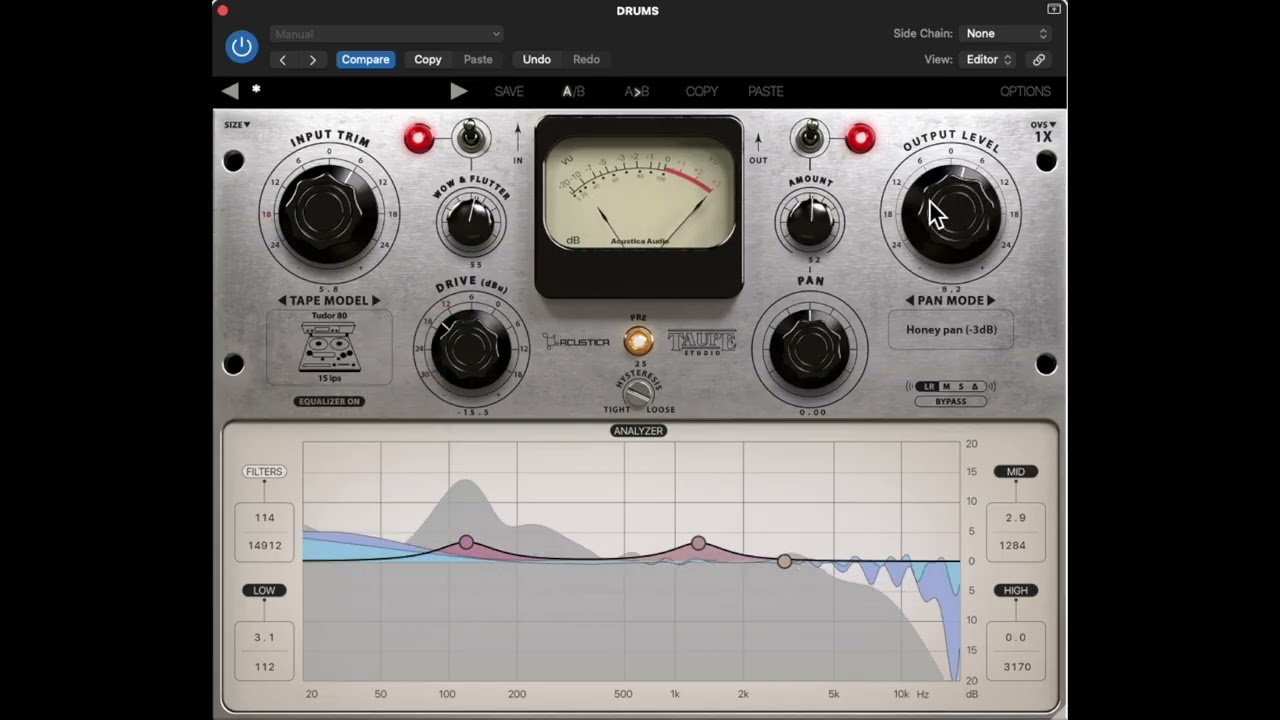Toggle the Compare button
This screenshot has height=720, width=1280.
click(x=365, y=60)
